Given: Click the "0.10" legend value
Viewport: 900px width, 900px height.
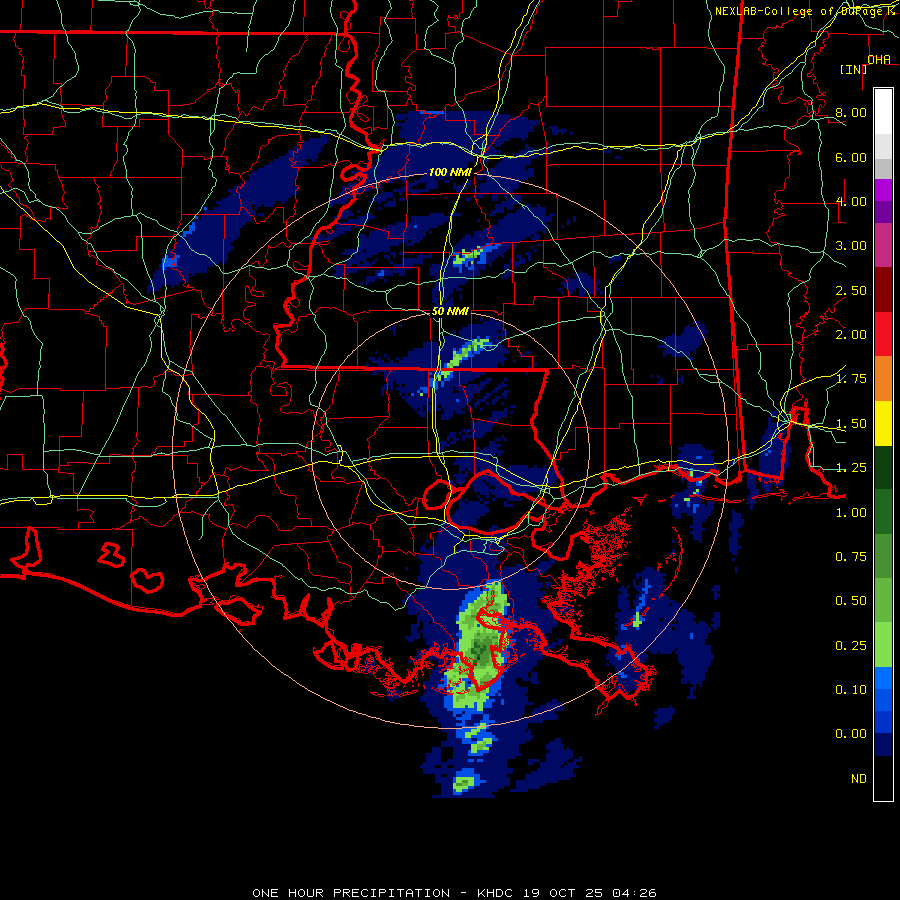Looking at the screenshot, I should click(851, 690).
